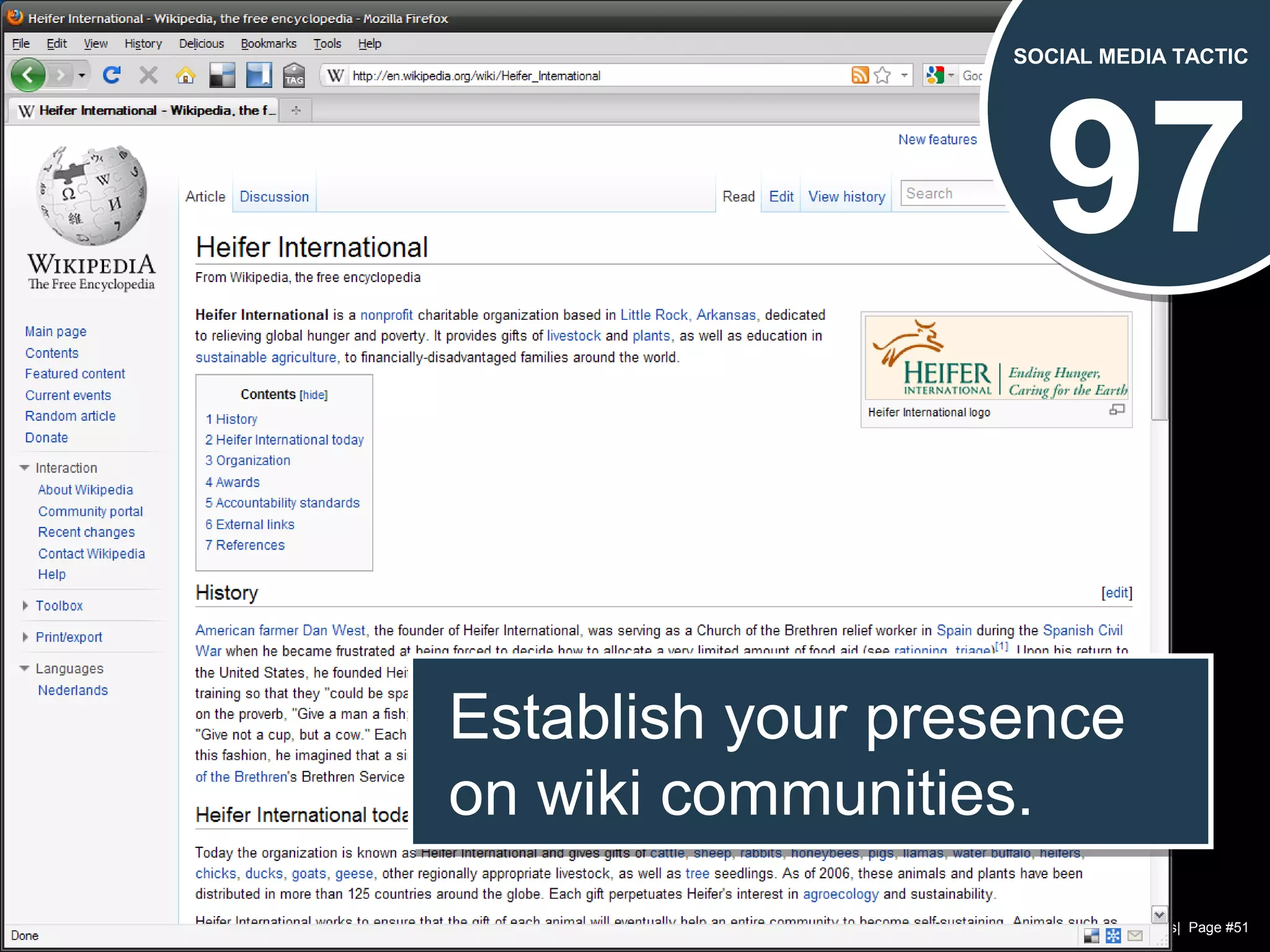Reload the page with the refresh icon
The height and width of the screenshot is (952, 1270).
click(112, 76)
